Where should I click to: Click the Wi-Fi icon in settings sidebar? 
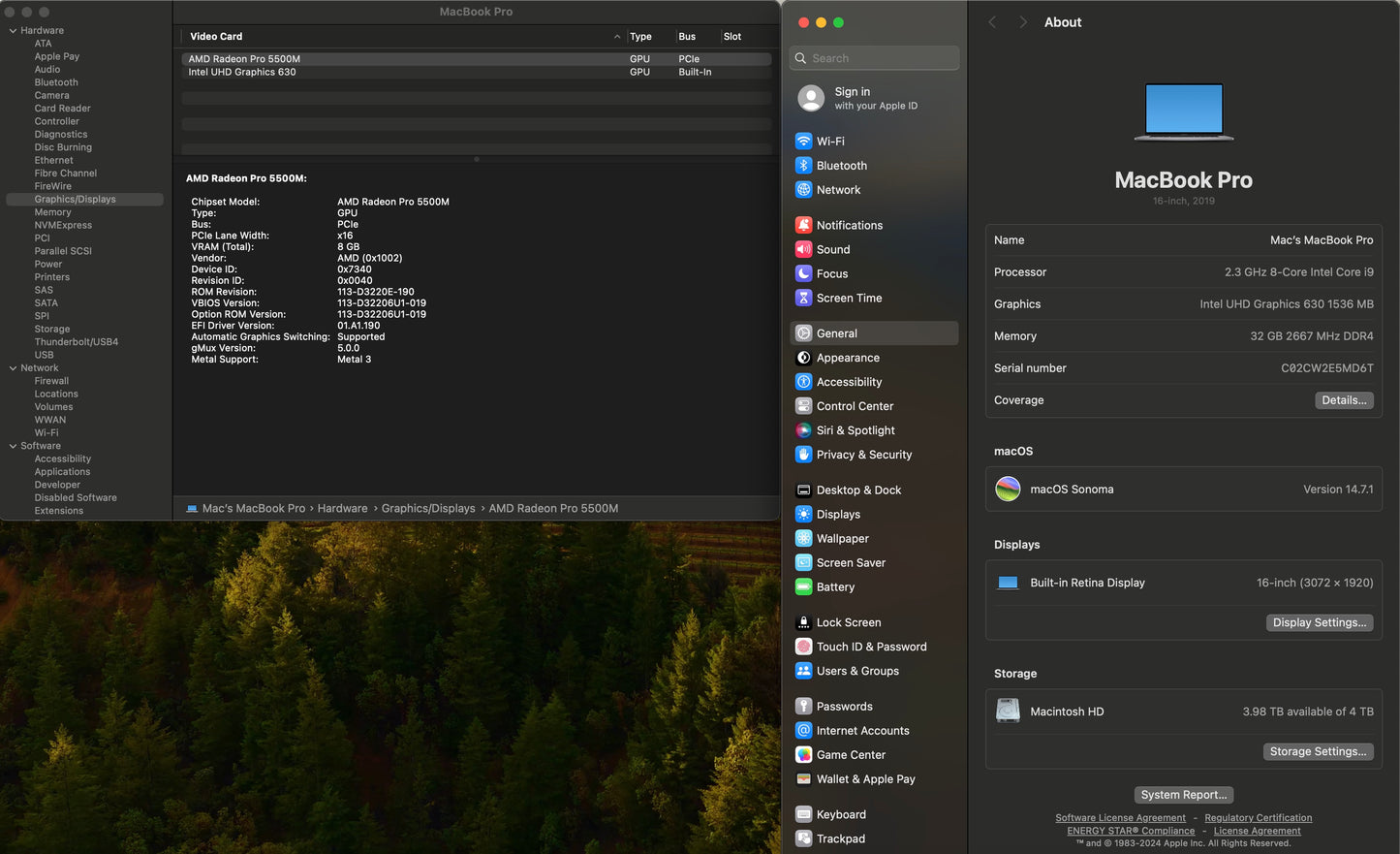(803, 142)
